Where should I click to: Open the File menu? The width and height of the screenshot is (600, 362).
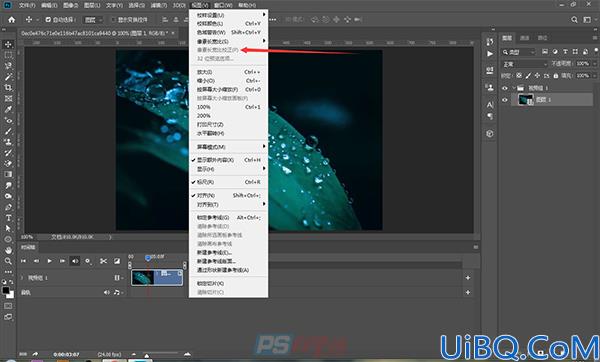pos(27,5)
